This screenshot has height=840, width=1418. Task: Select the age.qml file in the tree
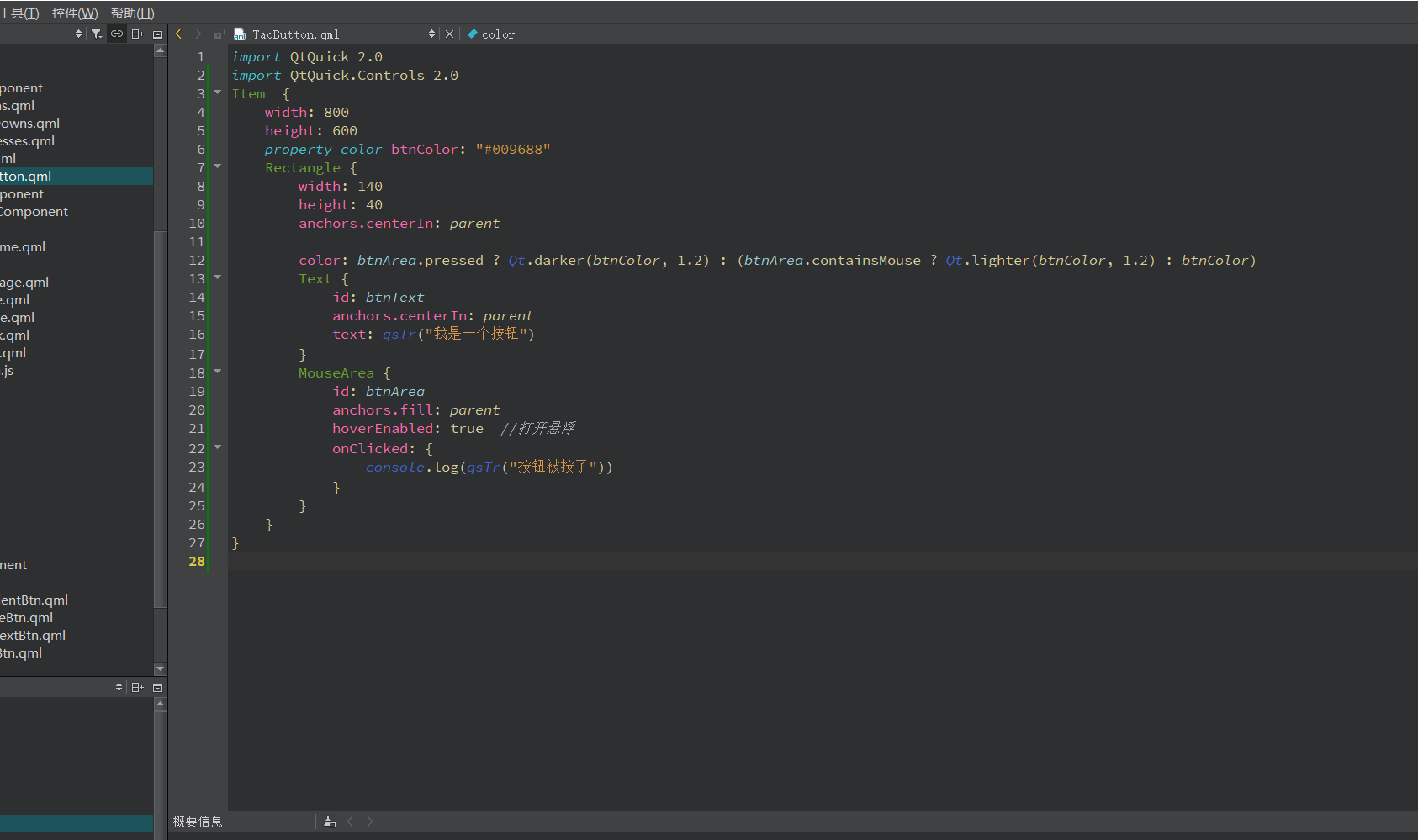24,282
